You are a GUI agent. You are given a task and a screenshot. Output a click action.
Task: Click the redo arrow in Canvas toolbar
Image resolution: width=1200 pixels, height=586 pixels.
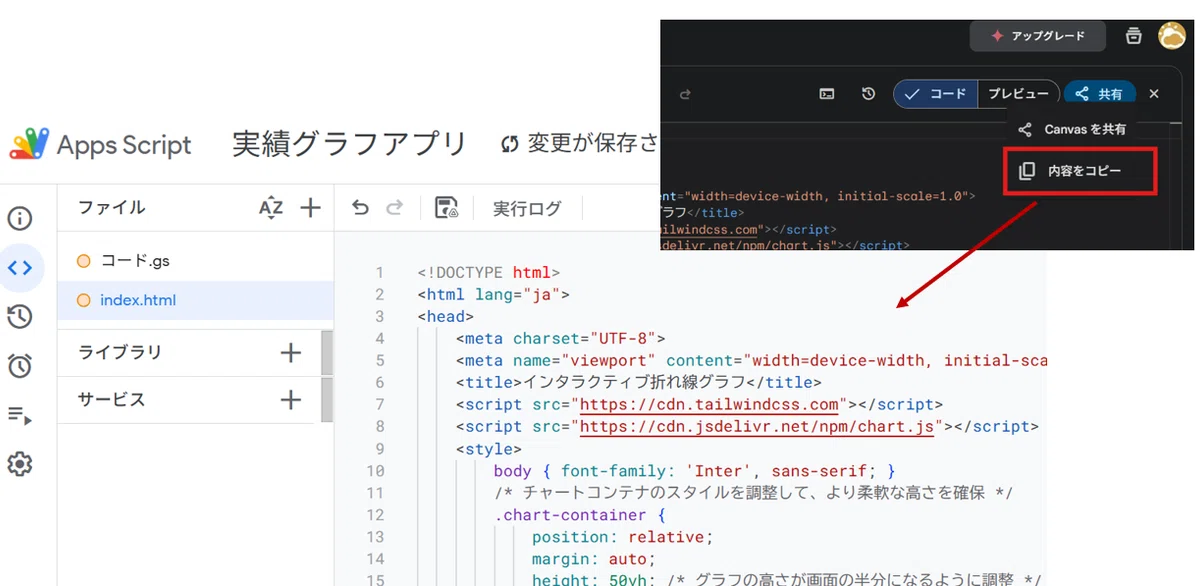coord(685,94)
